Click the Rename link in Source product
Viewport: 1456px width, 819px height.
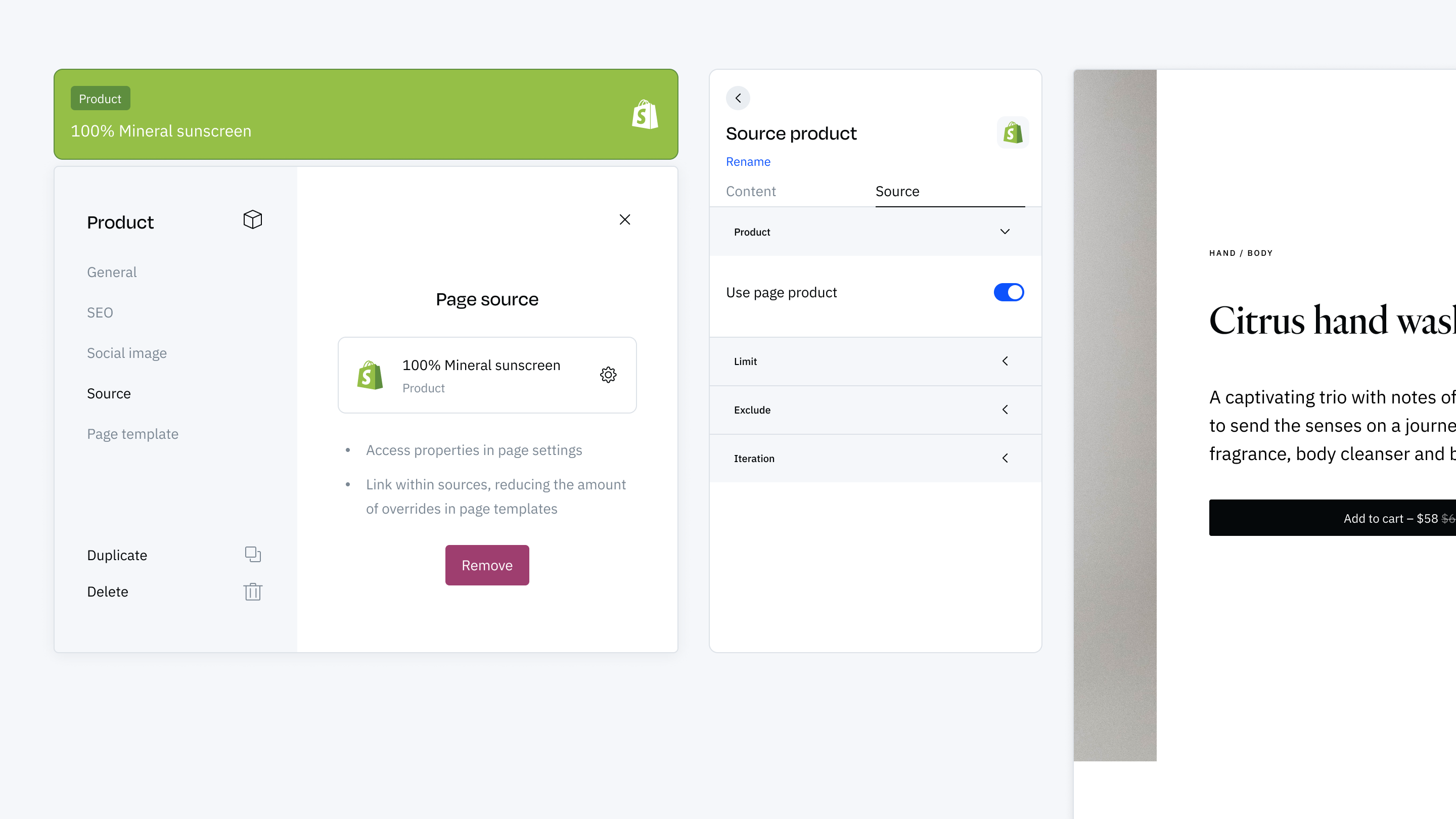[x=748, y=161]
